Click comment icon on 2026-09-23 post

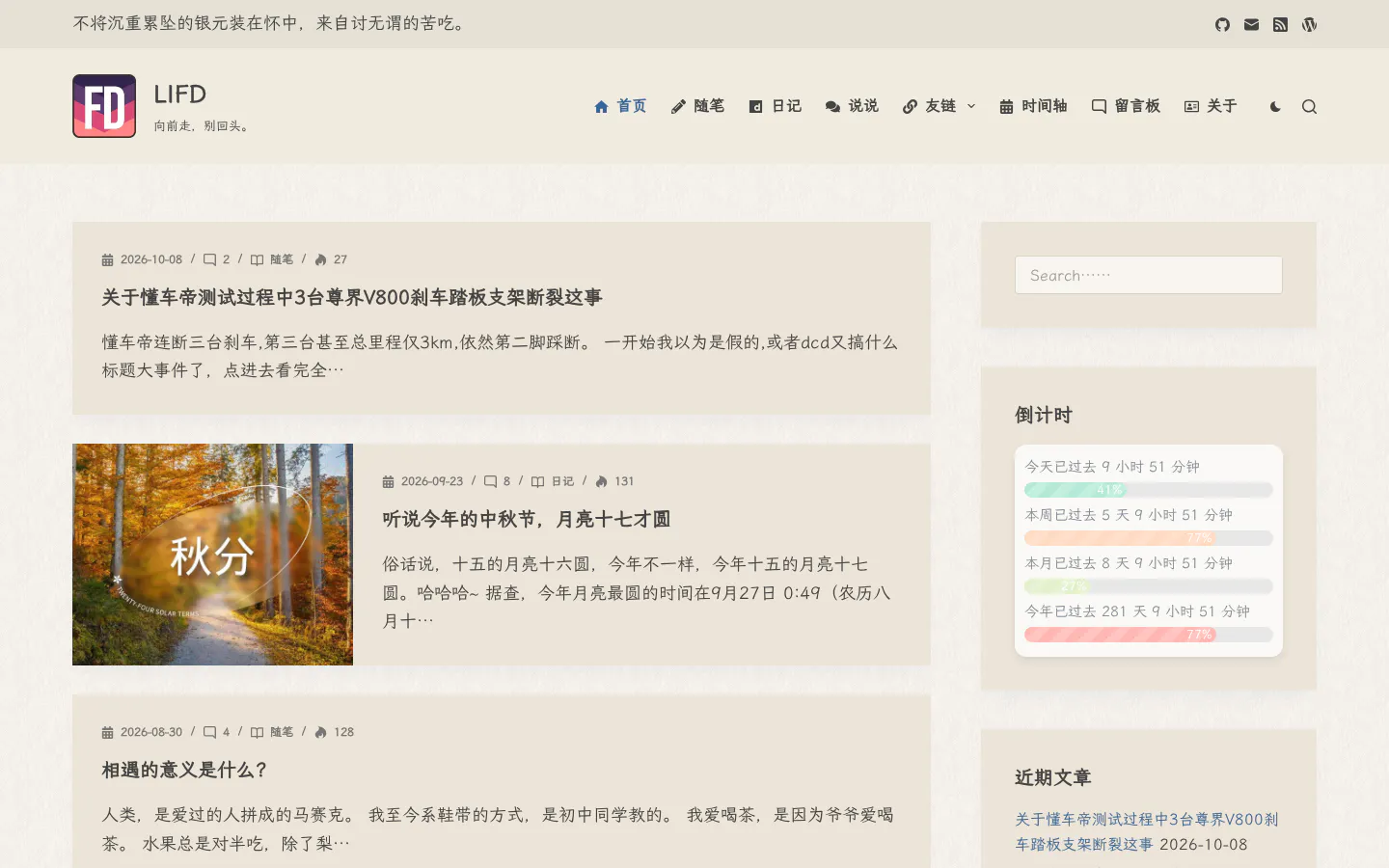tap(490, 481)
